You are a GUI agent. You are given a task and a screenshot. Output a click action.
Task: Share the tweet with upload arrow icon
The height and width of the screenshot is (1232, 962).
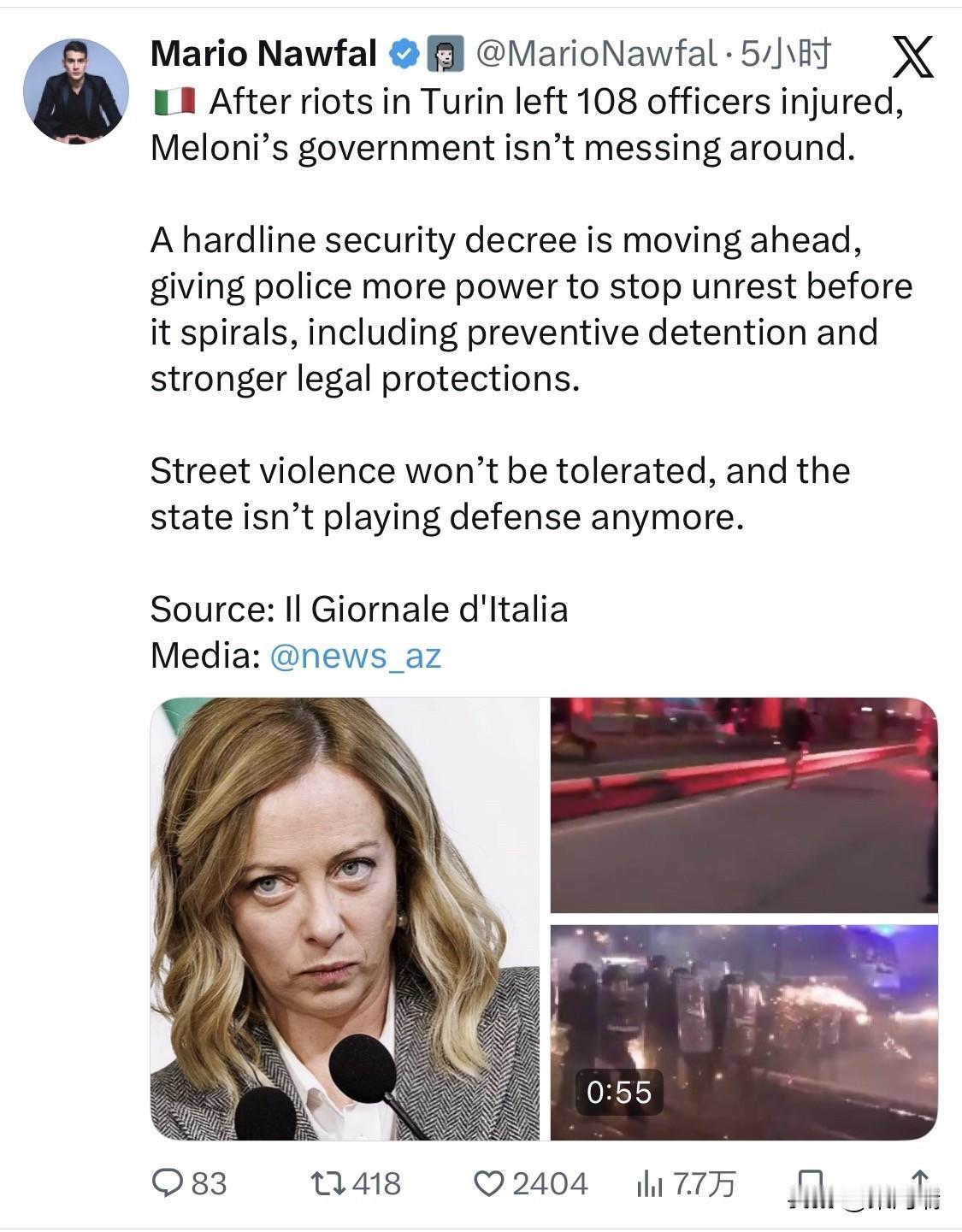point(920,1185)
